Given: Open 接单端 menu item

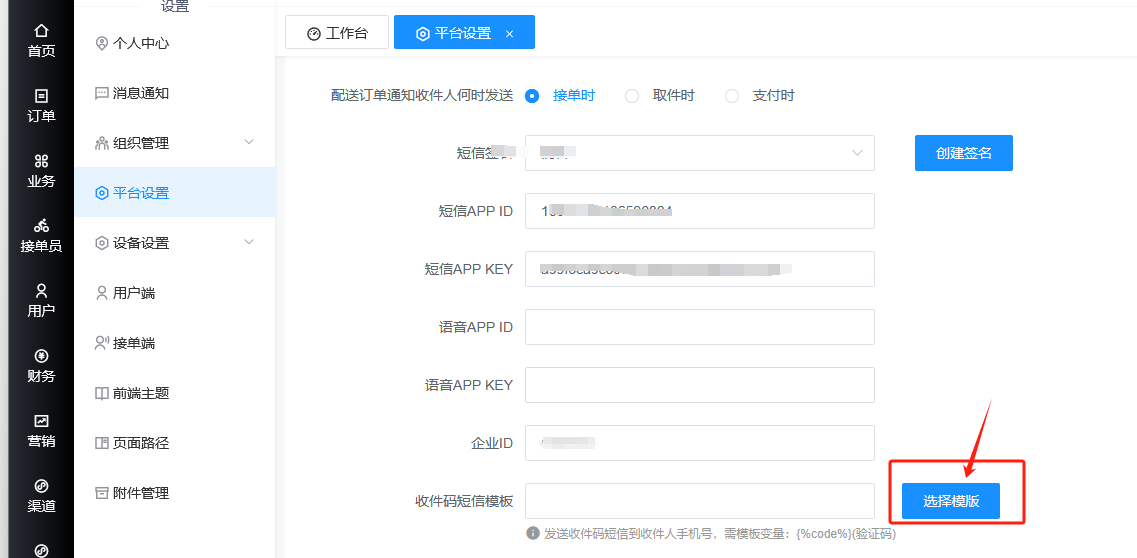Looking at the screenshot, I should [174, 343].
